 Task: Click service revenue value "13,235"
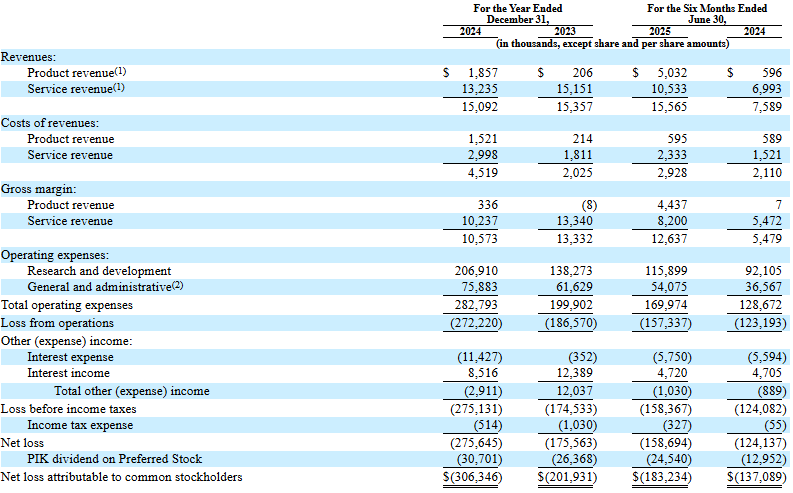click(479, 89)
